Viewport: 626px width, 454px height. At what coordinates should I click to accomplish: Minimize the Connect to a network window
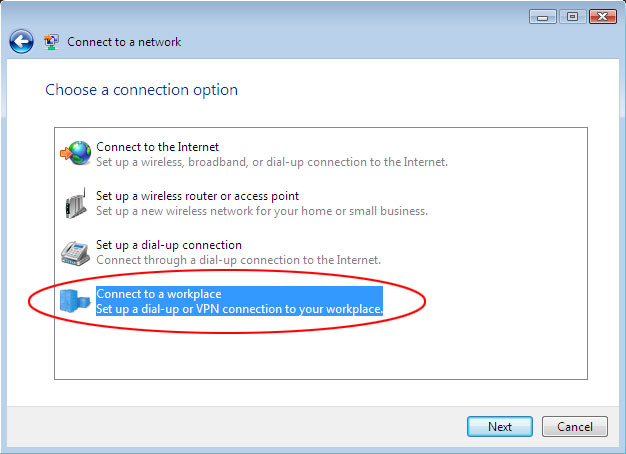pos(542,17)
